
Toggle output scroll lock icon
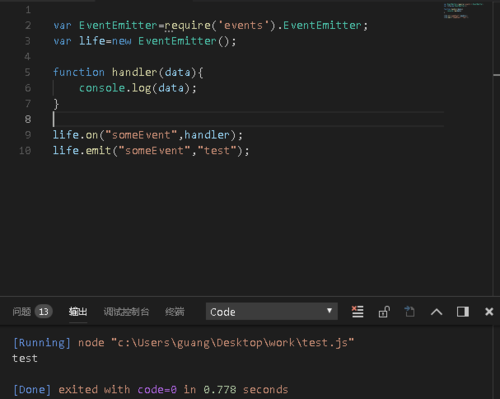coord(384,312)
